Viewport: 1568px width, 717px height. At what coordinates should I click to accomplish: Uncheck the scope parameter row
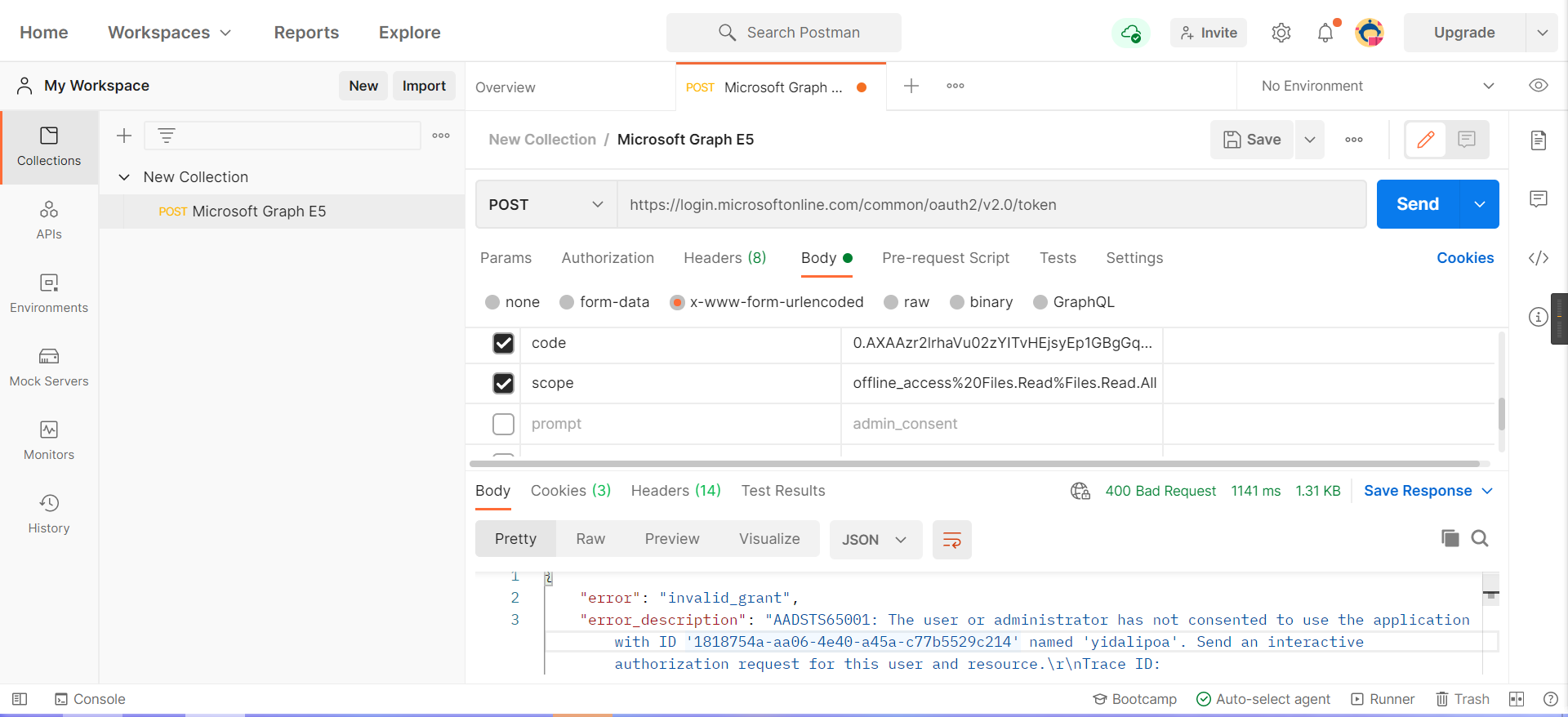pos(504,383)
